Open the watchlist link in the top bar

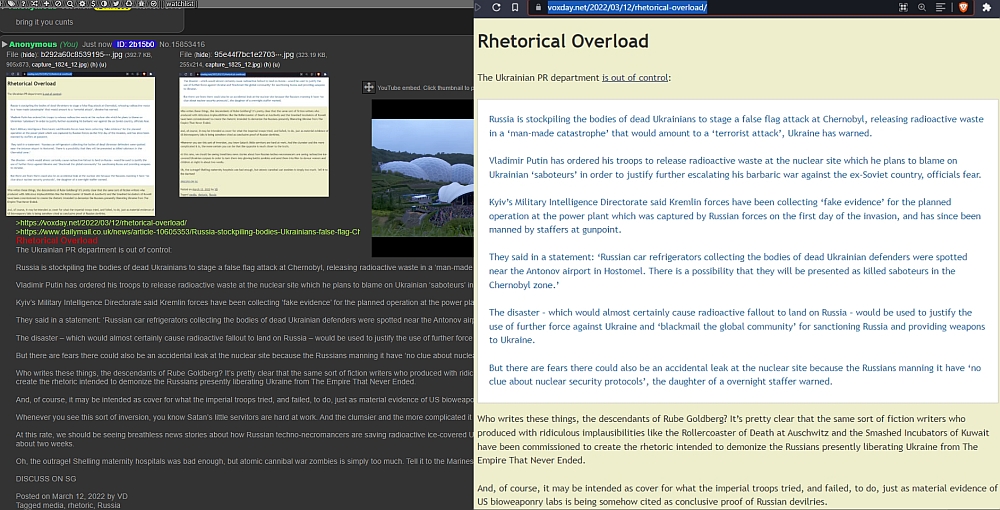point(180,4)
